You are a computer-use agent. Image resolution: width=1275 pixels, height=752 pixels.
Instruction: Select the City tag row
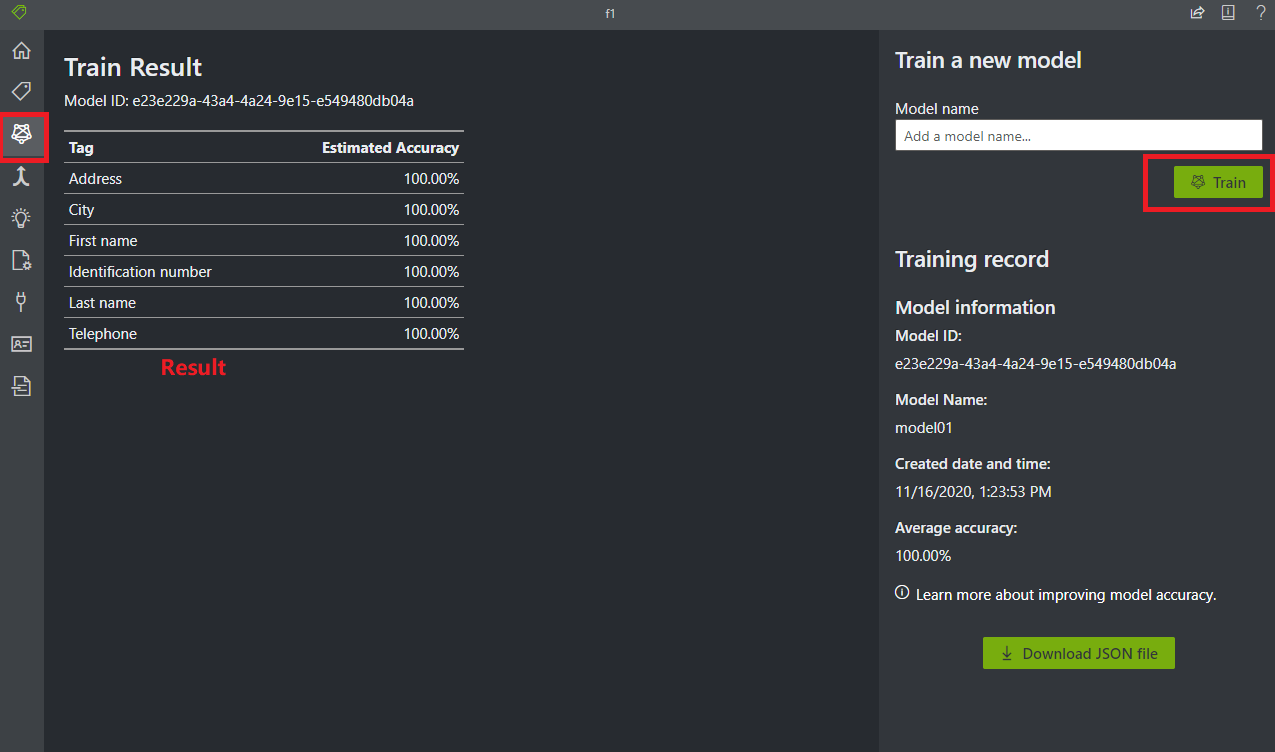coord(264,210)
